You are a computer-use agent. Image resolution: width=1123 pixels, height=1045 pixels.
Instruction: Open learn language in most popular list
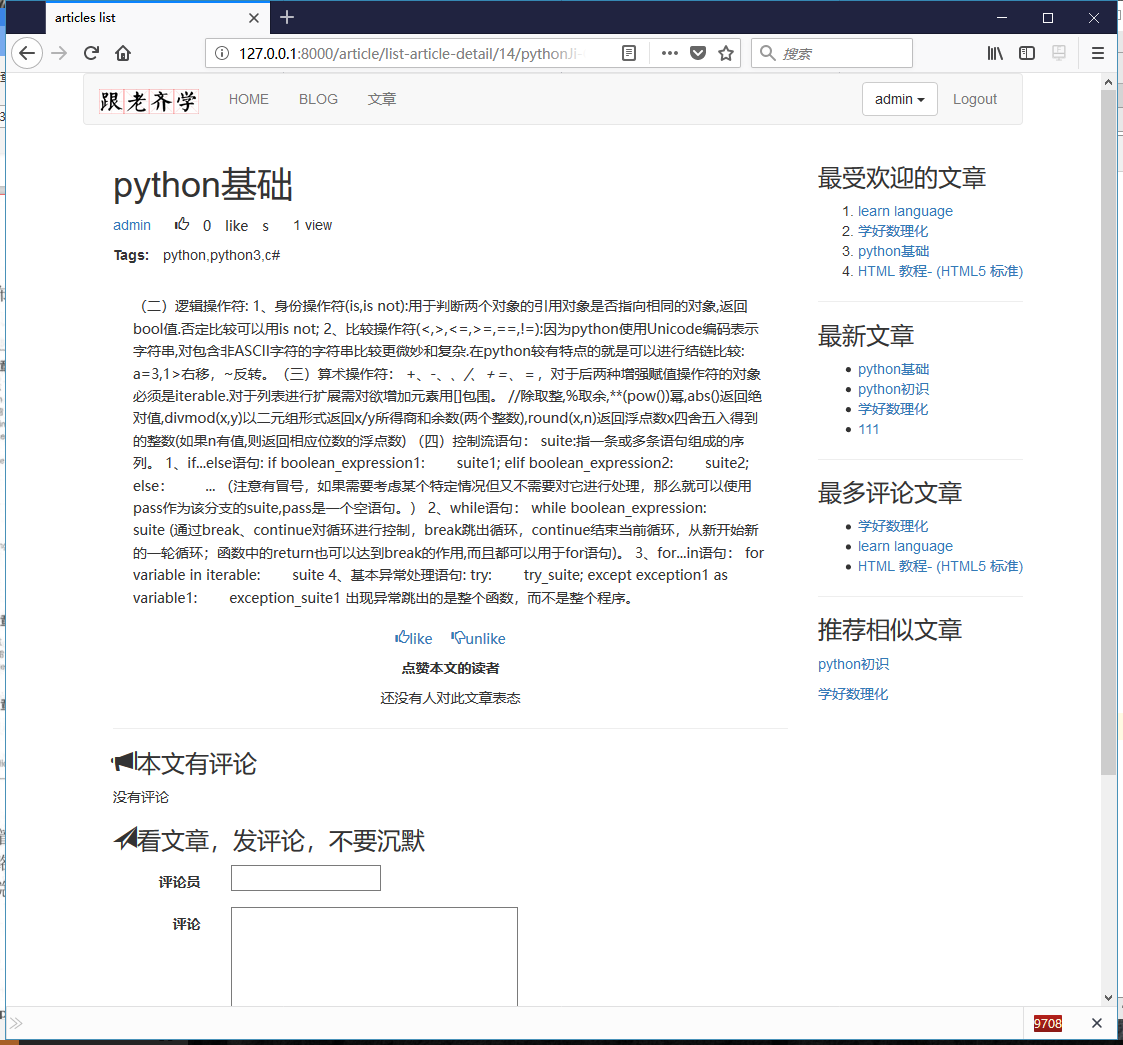905,211
